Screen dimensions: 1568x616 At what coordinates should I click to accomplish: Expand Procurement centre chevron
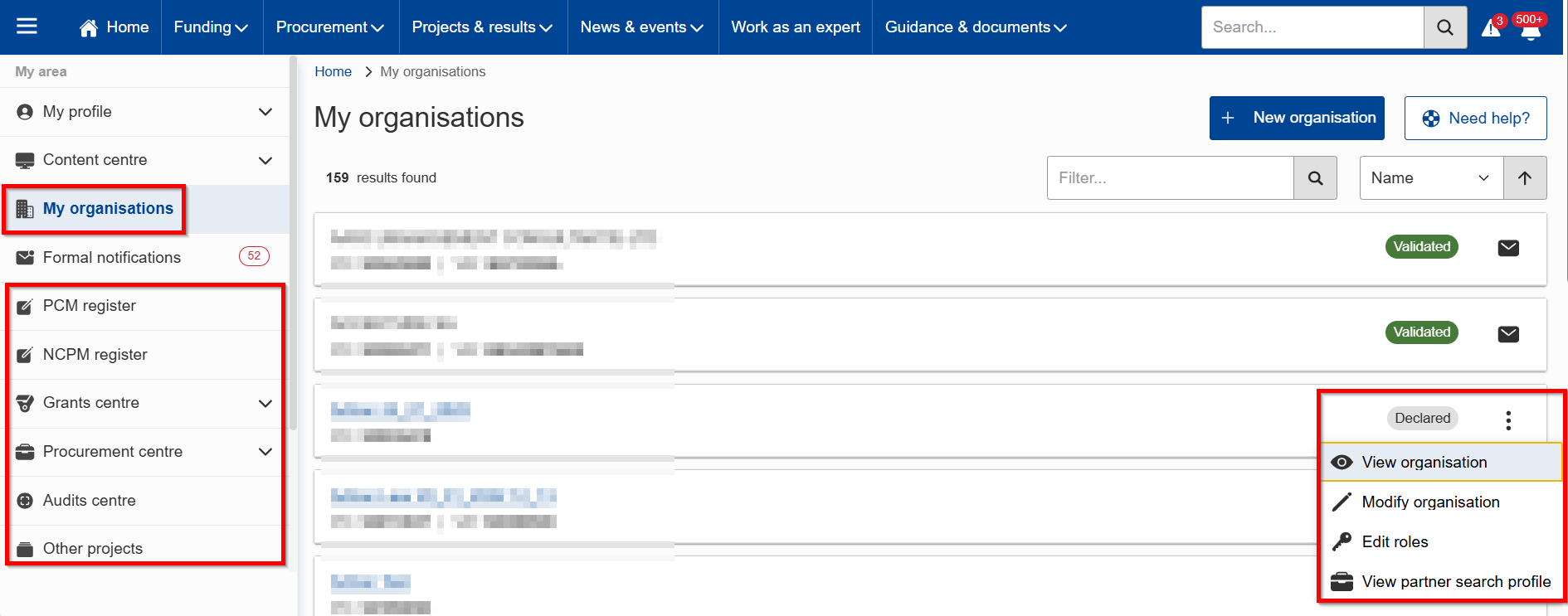click(x=265, y=452)
